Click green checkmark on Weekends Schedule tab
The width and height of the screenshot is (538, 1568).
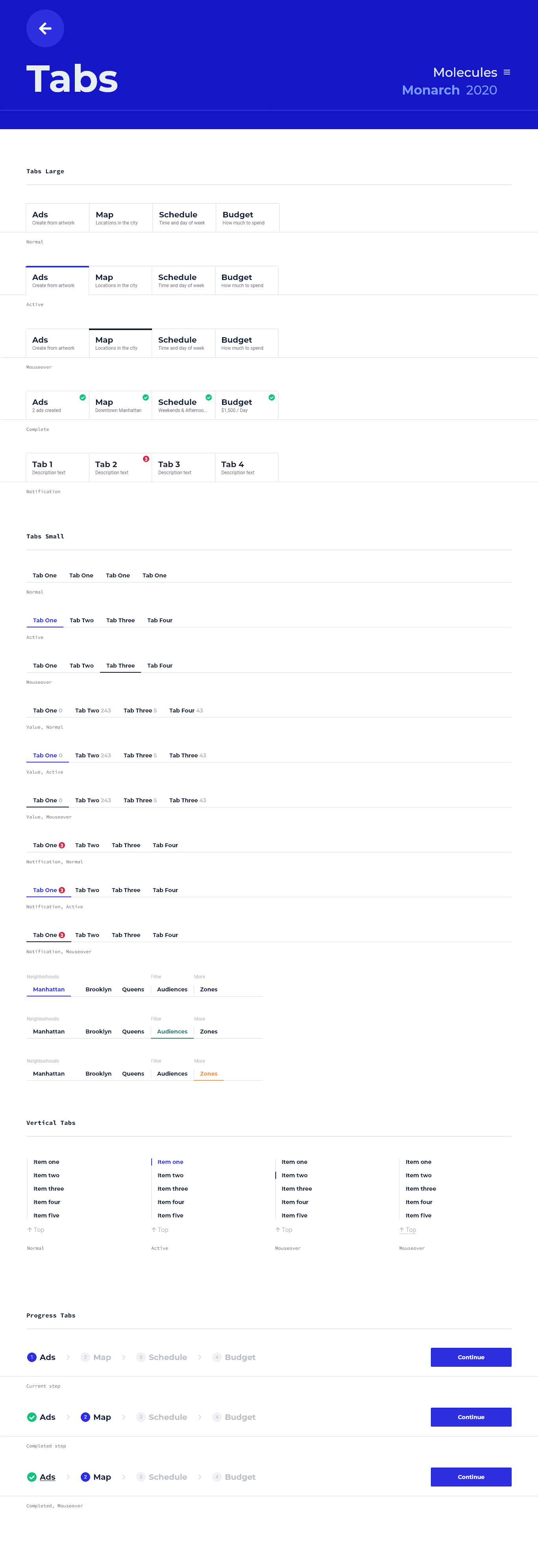coord(209,397)
